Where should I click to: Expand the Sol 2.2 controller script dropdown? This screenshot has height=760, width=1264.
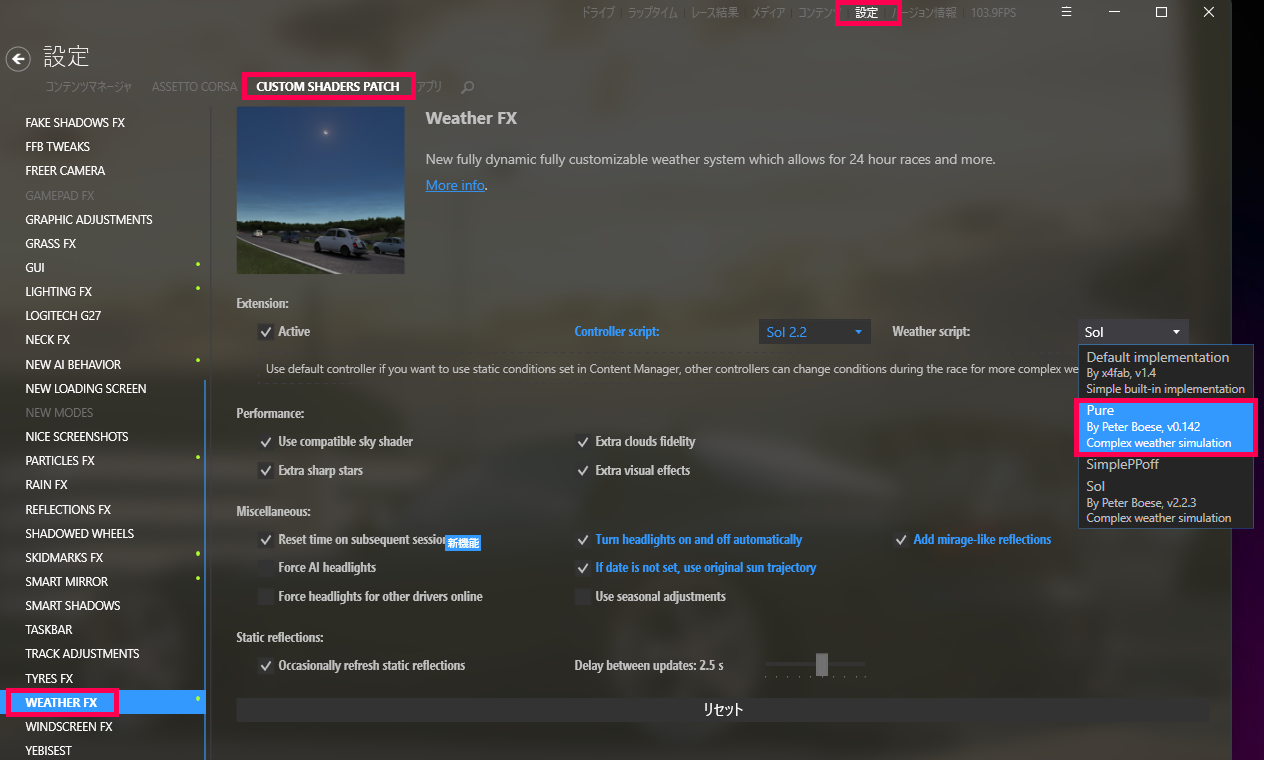tap(814, 332)
